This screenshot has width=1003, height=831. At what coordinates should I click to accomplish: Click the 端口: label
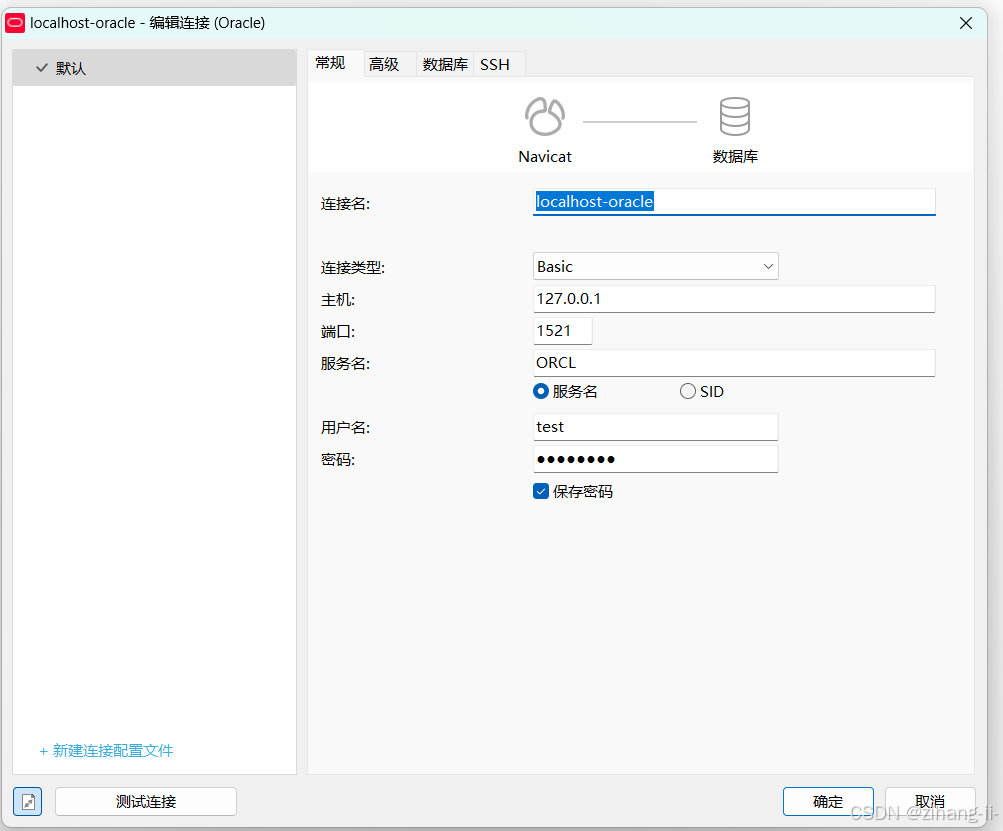(x=338, y=331)
